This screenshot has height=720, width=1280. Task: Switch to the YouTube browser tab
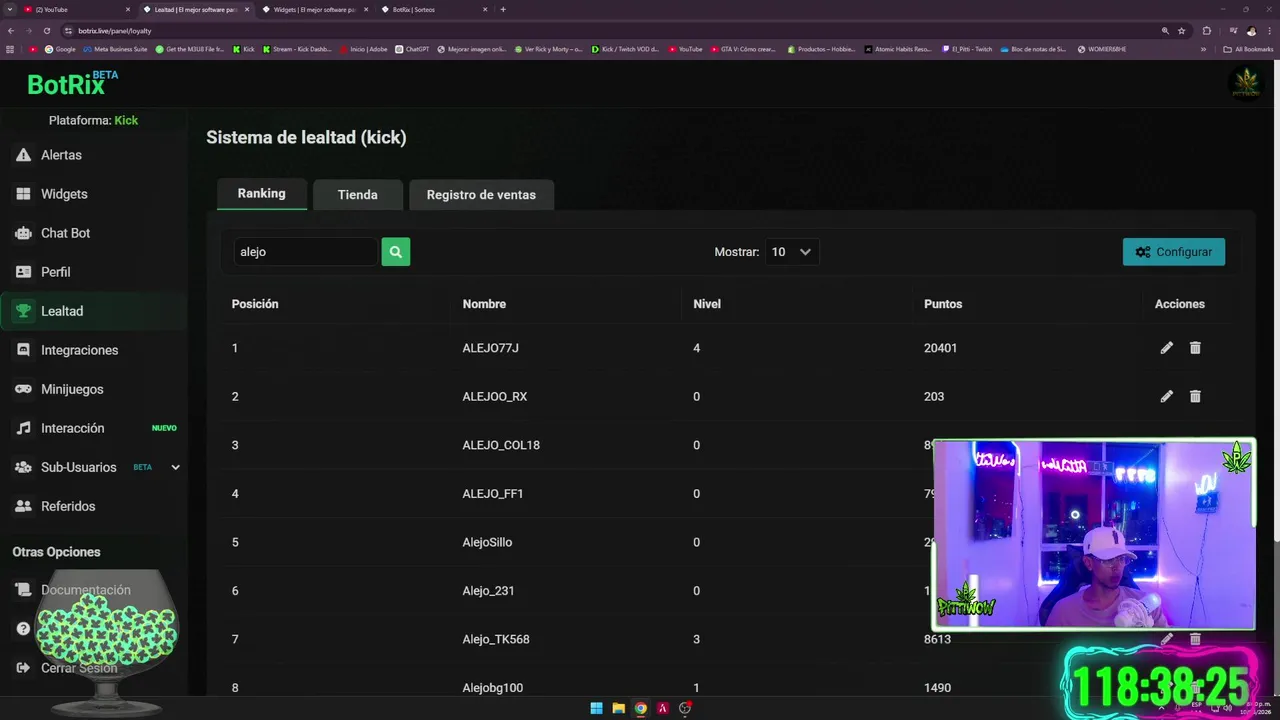point(76,9)
